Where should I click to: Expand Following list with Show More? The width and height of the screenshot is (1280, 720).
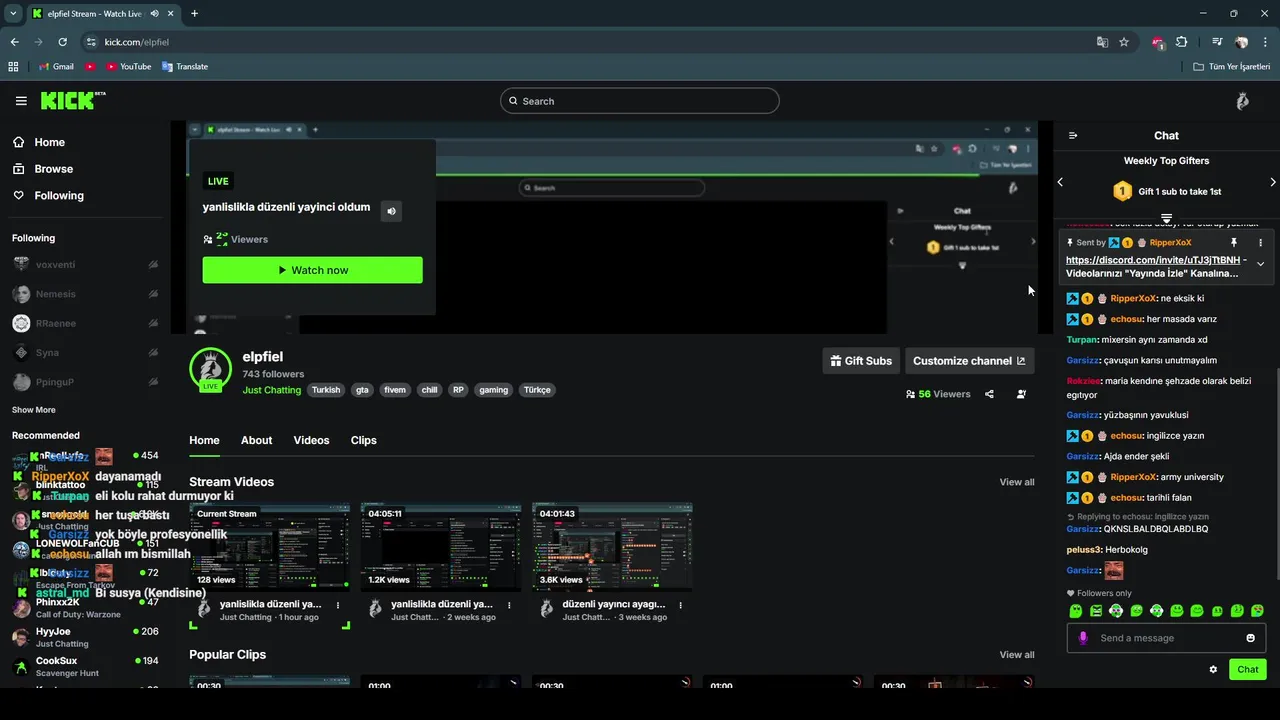[x=34, y=410]
